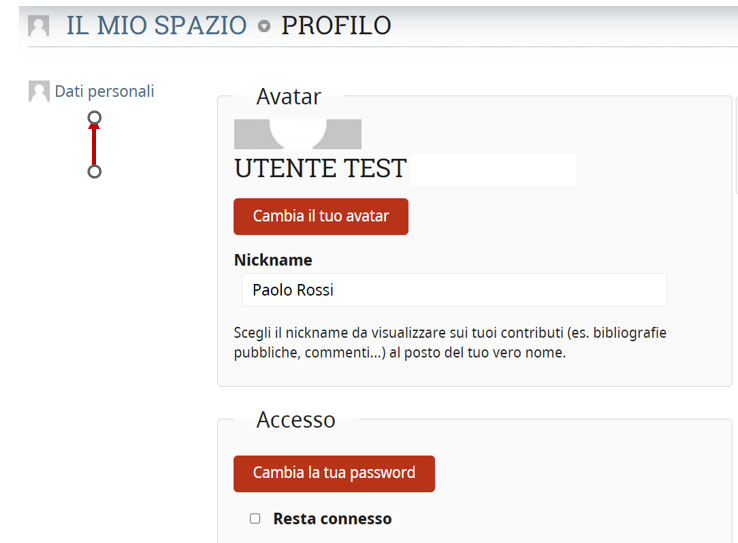This screenshot has height=543, width=738.
Task: Open the IL MIO SPAZIO breadcrumb link
Action: (x=156, y=26)
